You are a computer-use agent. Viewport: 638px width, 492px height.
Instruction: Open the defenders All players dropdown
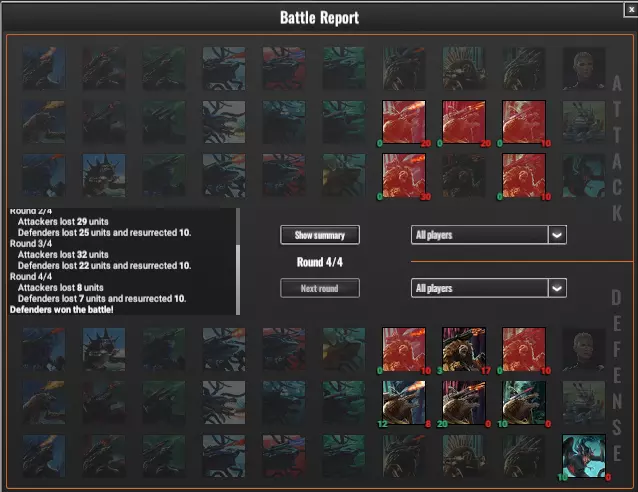click(x=489, y=288)
